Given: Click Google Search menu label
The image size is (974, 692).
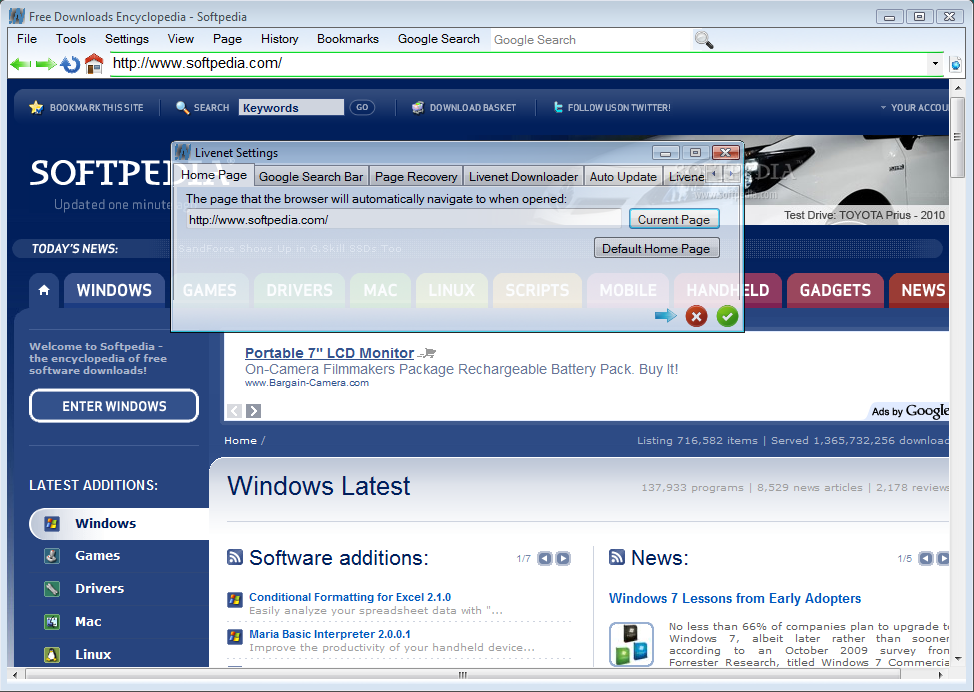Looking at the screenshot, I should pyautogui.click(x=439, y=39).
